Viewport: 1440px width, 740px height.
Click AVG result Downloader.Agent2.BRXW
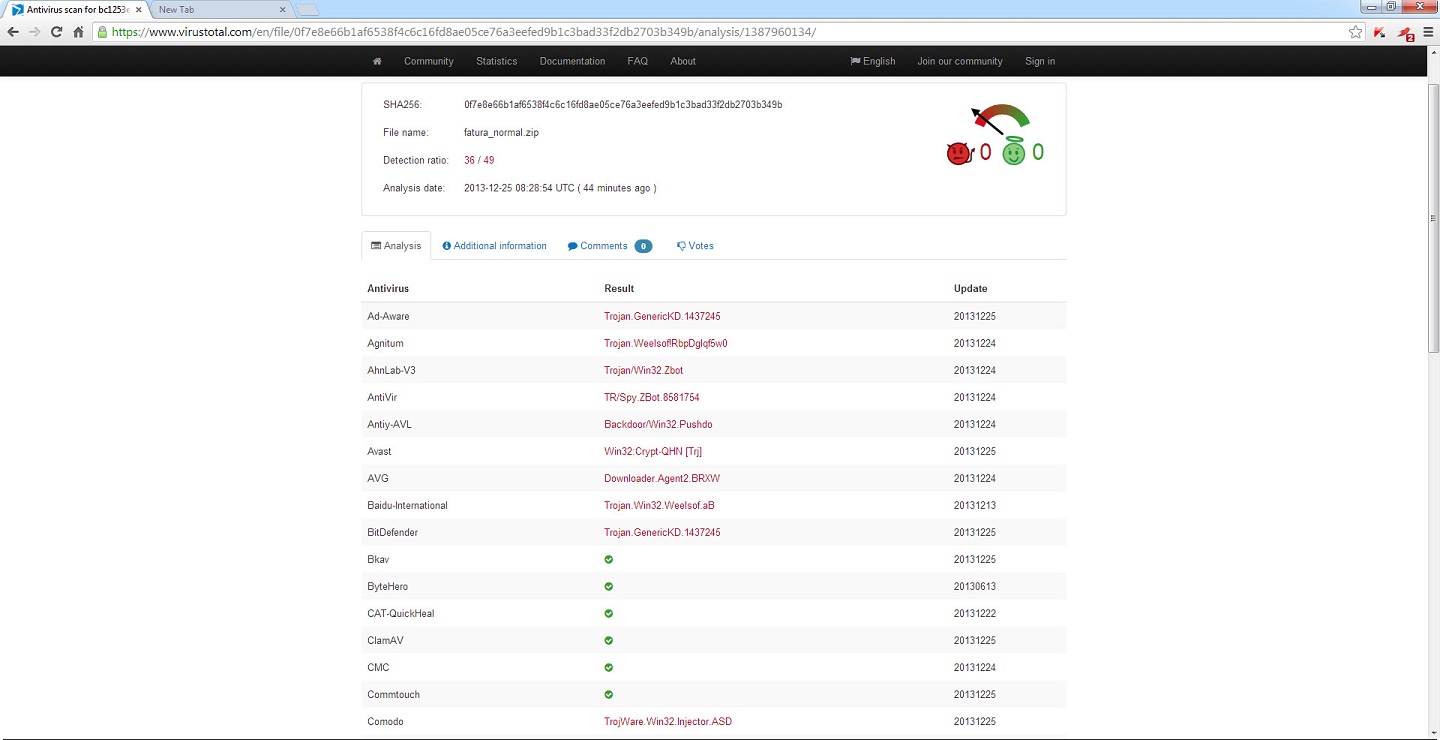(662, 478)
